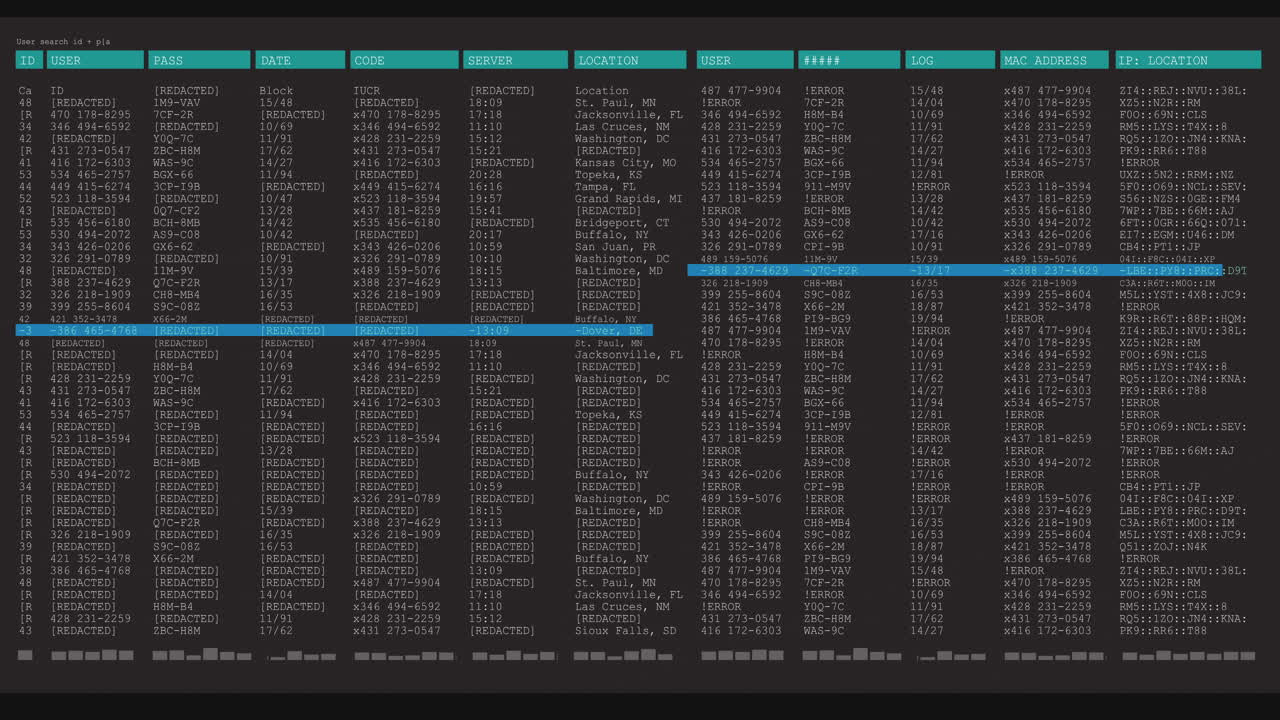This screenshot has height=720, width=1280.
Task: Click the small square indicator at bottom left
Action: pos(24,656)
